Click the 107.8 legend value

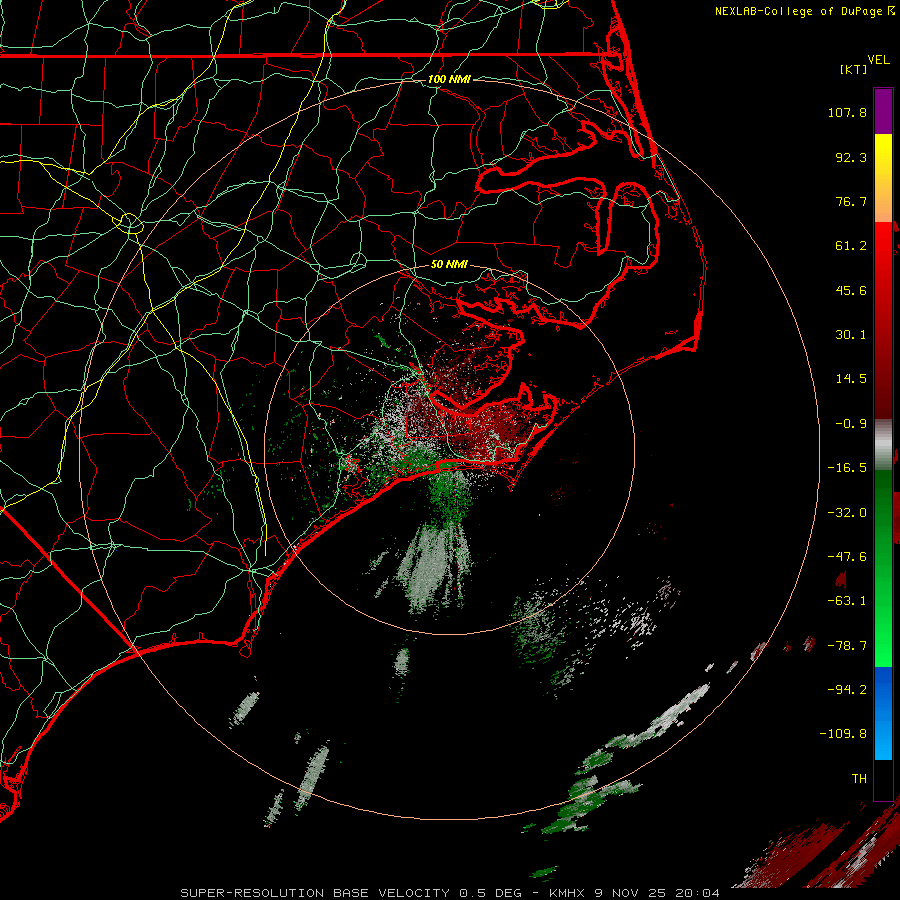tap(847, 112)
